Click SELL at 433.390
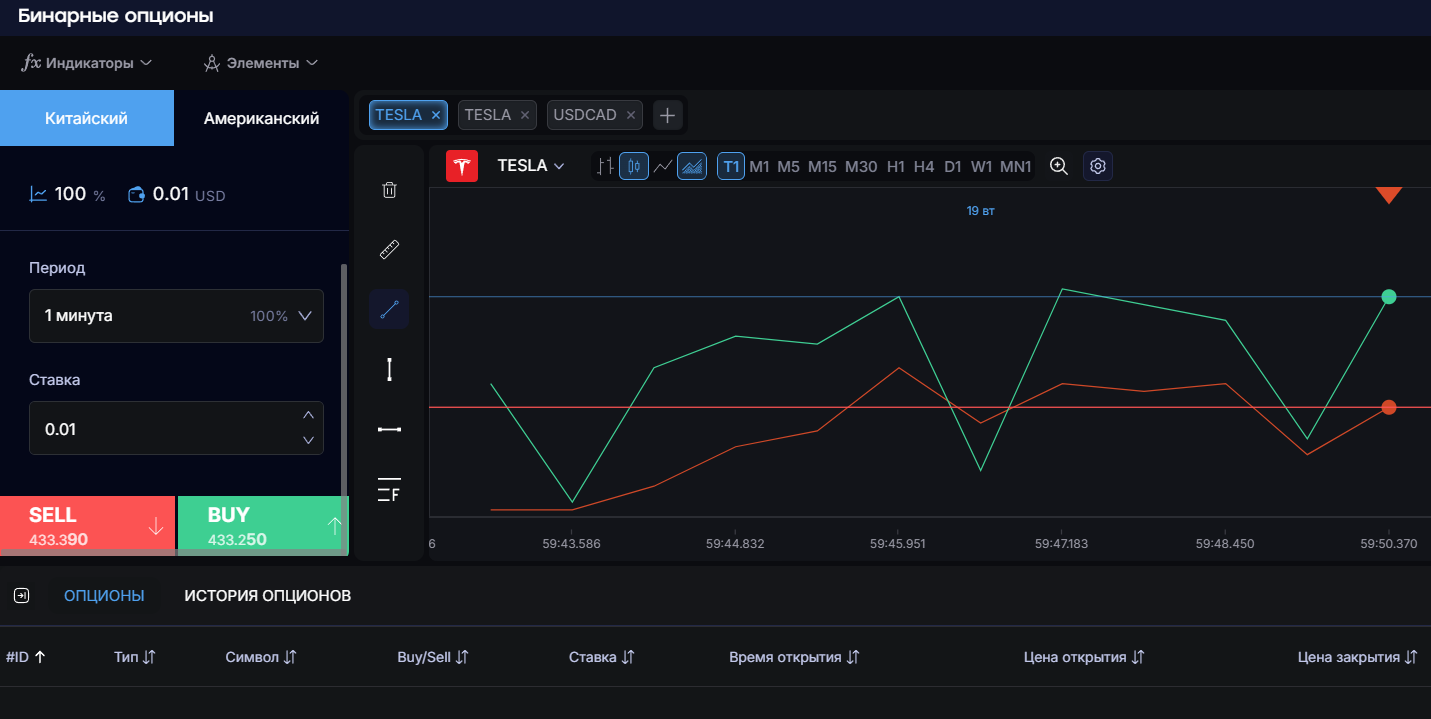This screenshot has width=1431, height=719. pos(87,525)
